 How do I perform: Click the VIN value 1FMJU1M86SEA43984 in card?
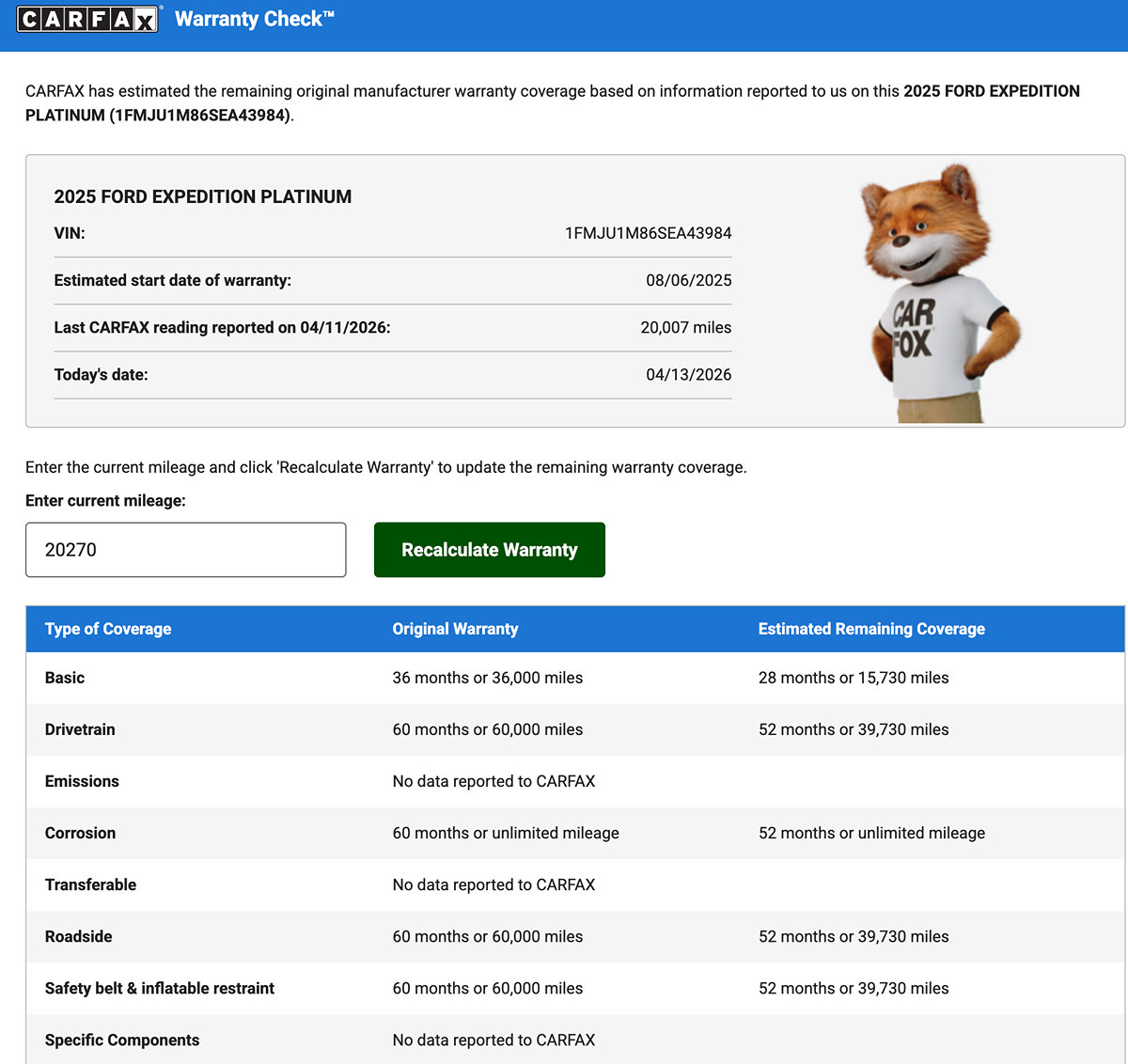648,233
